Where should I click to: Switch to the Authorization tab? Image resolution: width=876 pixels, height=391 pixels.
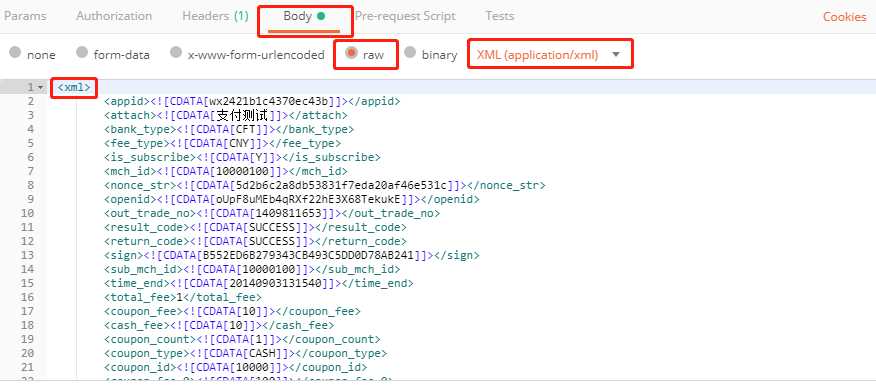coord(114,16)
